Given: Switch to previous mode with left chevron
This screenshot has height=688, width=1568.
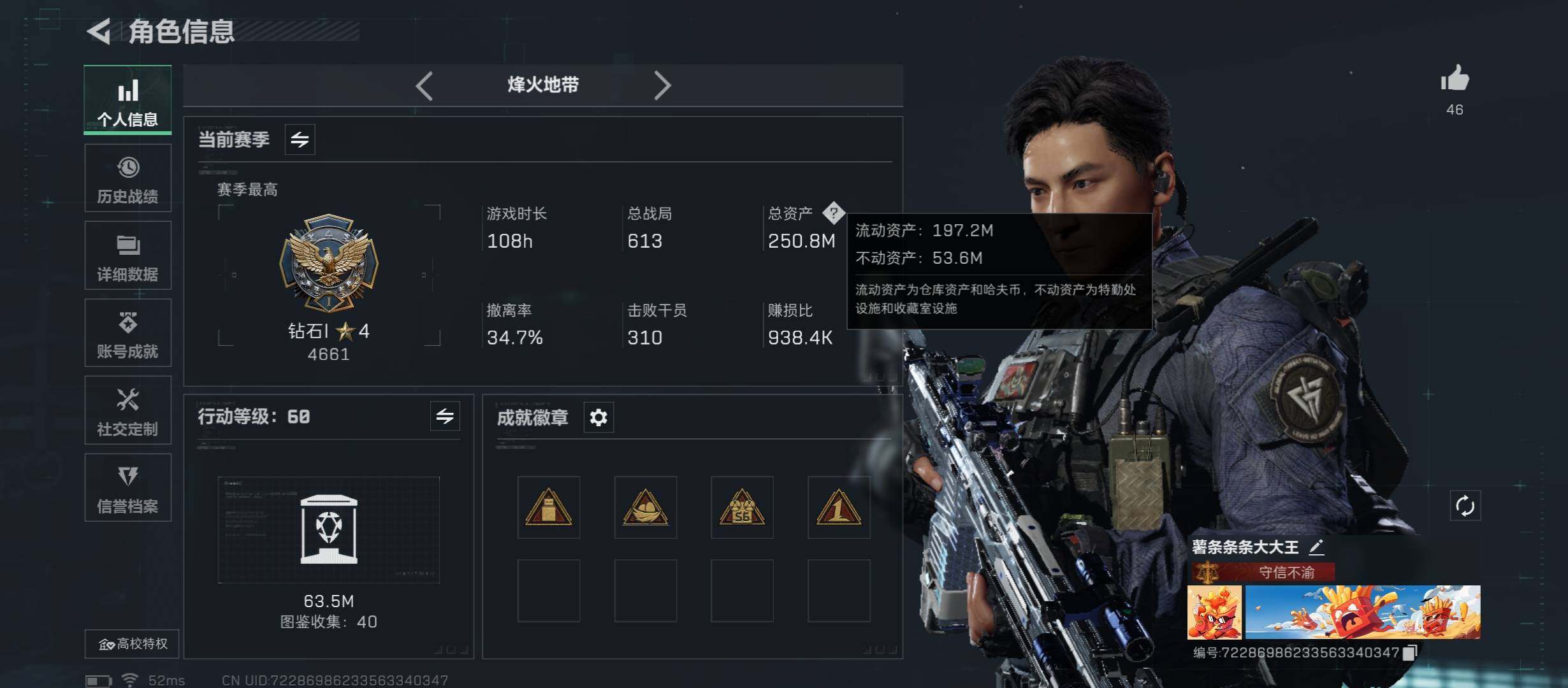Looking at the screenshot, I should point(424,85).
